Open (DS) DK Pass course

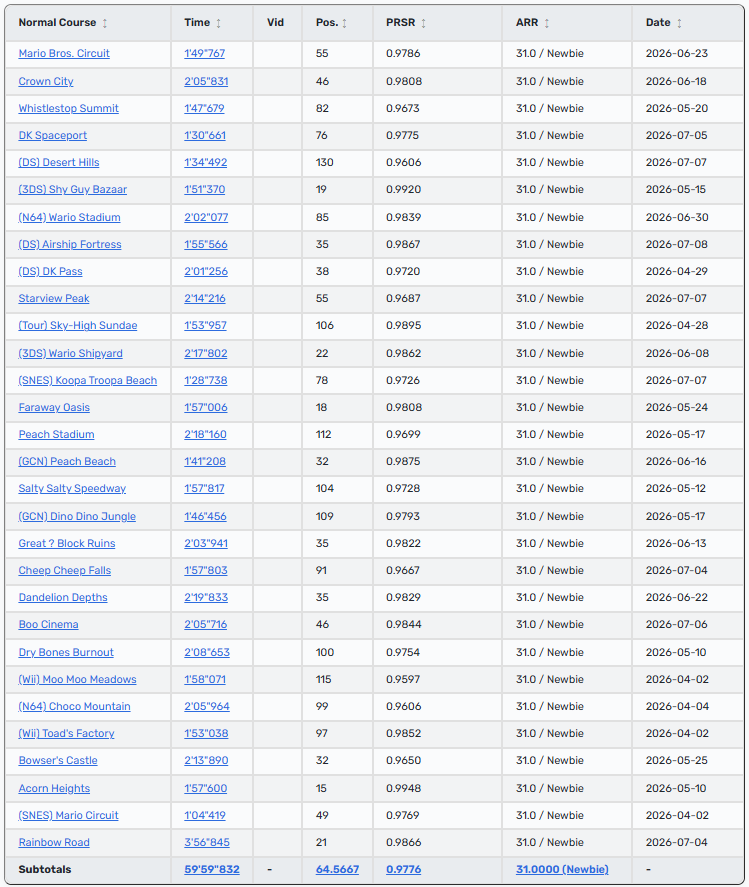pos(50,272)
